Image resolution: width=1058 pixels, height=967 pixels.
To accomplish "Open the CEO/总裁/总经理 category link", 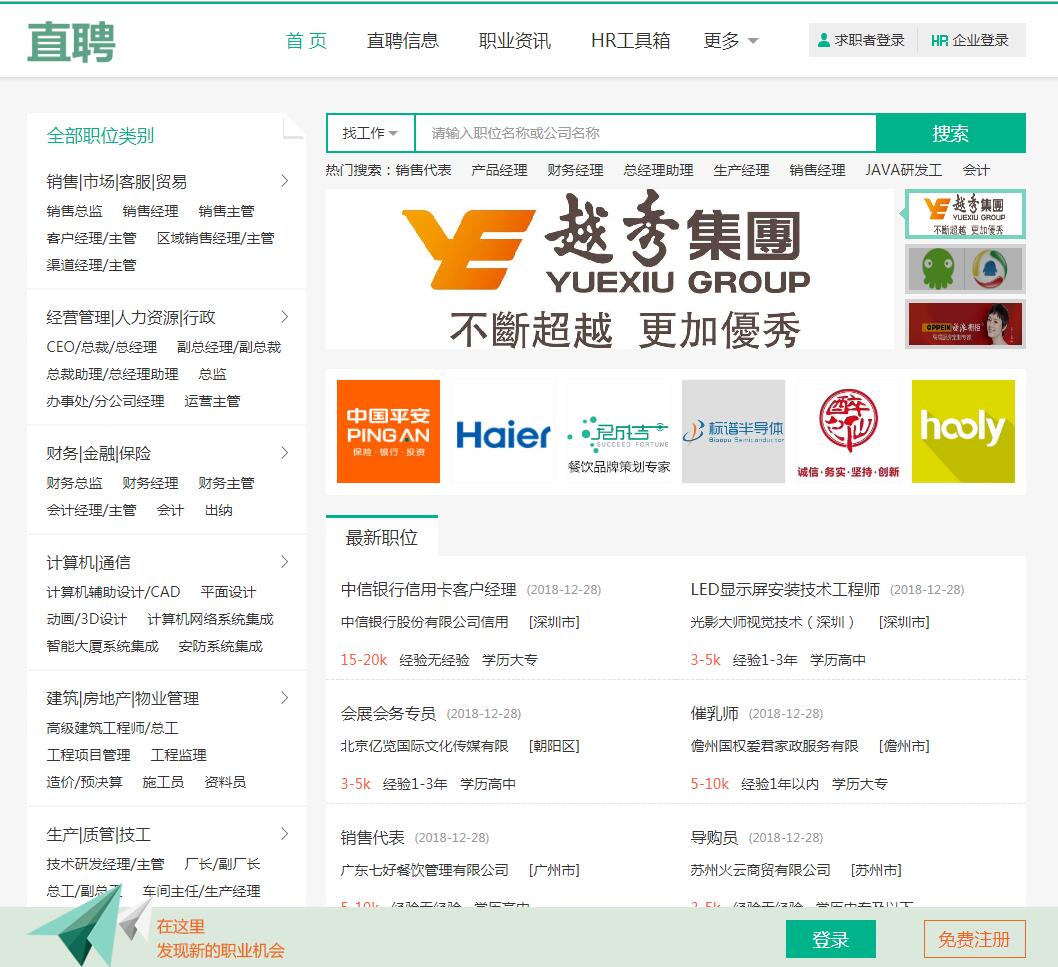I will 102,347.
